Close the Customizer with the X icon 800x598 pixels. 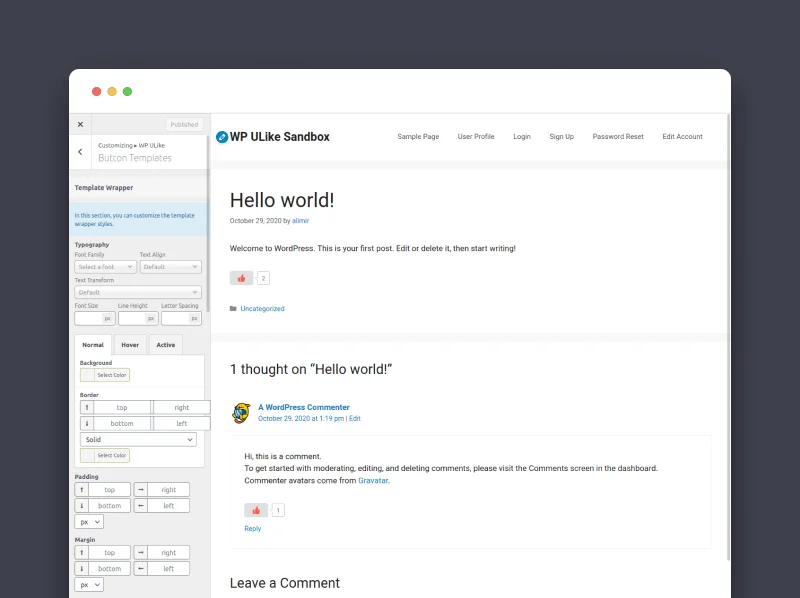pos(80,125)
